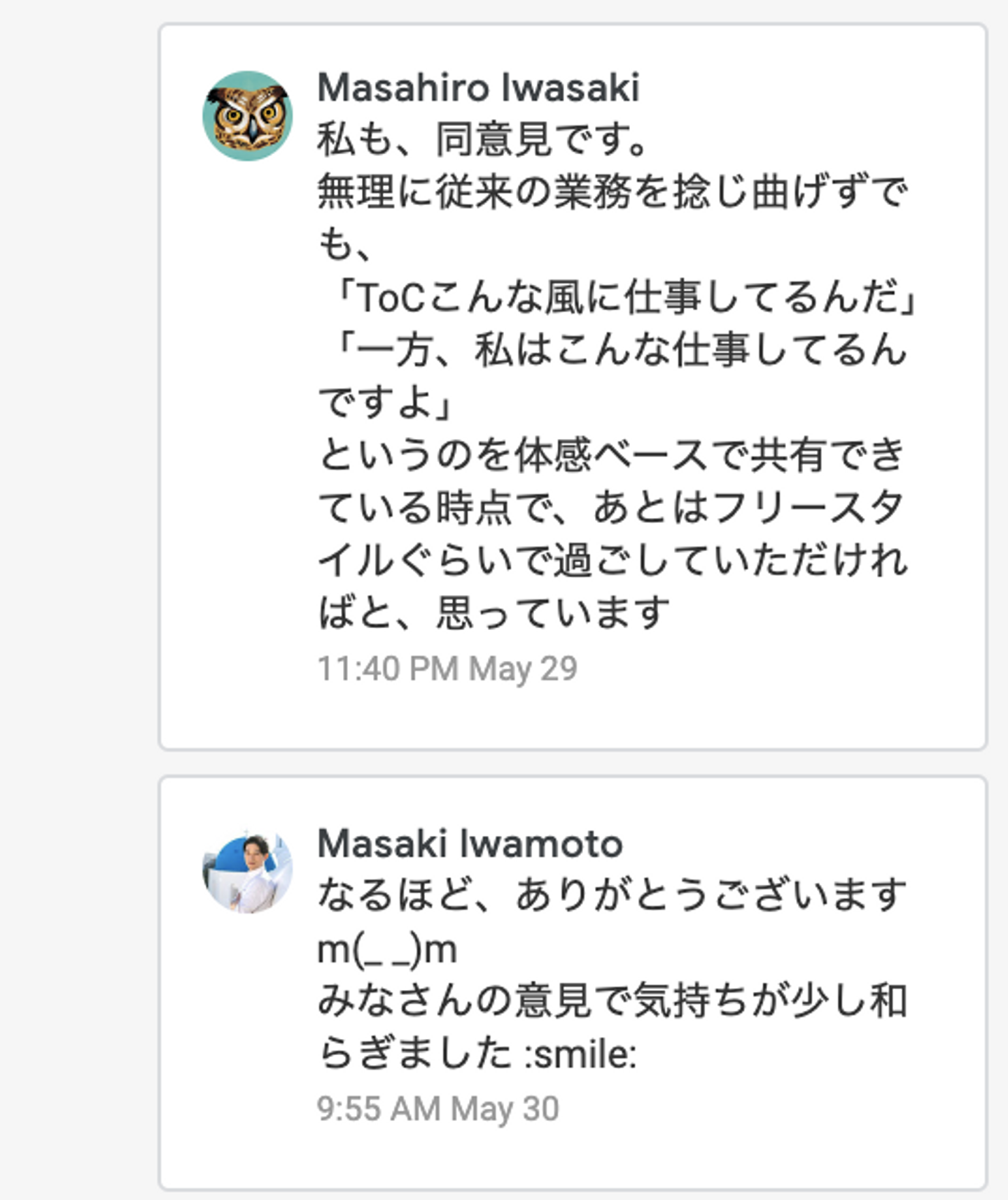The height and width of the screenshot is (1200, 1008).
Task: Open the 9:55 AM May 30 timestamp
Action: coord(438,1109)
